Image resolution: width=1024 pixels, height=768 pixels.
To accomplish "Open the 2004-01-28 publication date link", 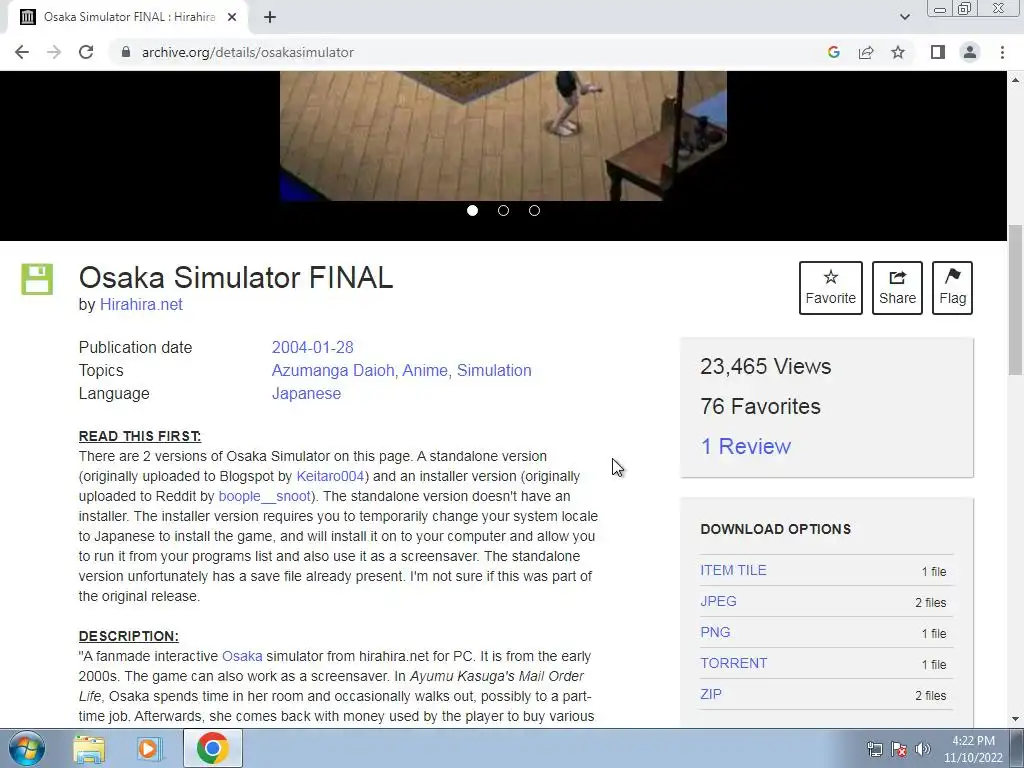I will 312,347.
